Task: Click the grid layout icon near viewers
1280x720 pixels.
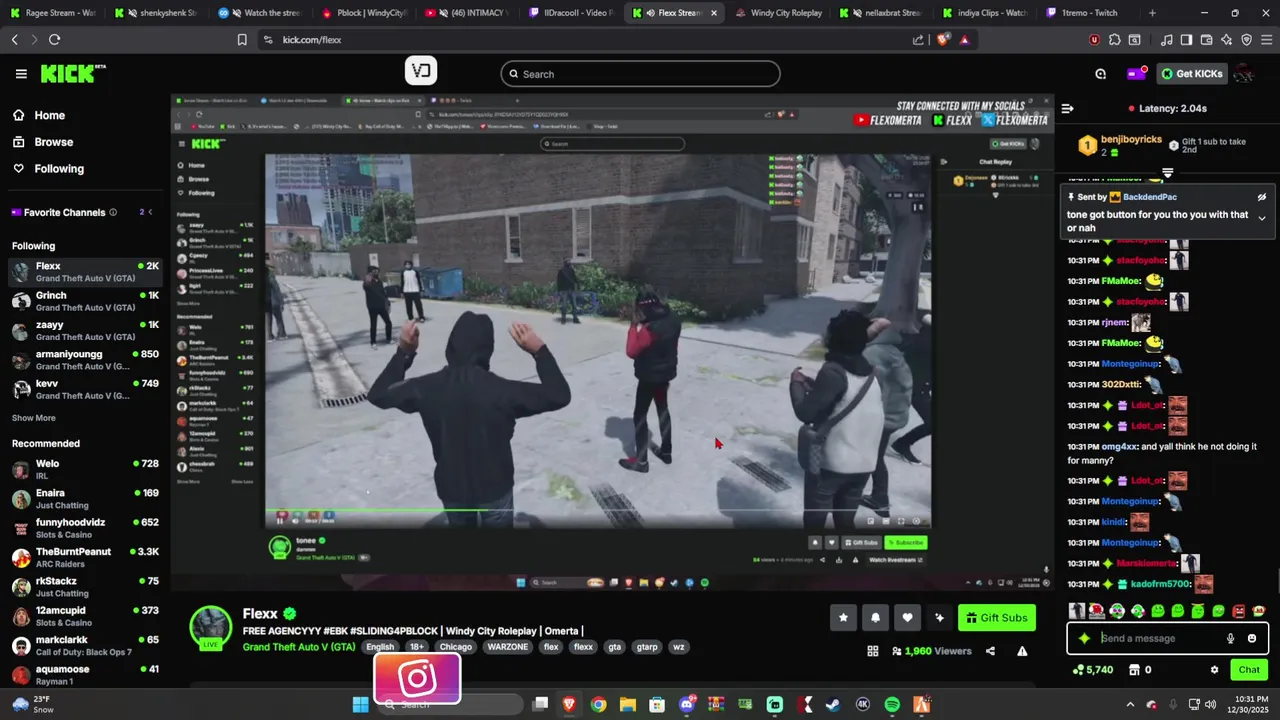Action: click(873, 651)
